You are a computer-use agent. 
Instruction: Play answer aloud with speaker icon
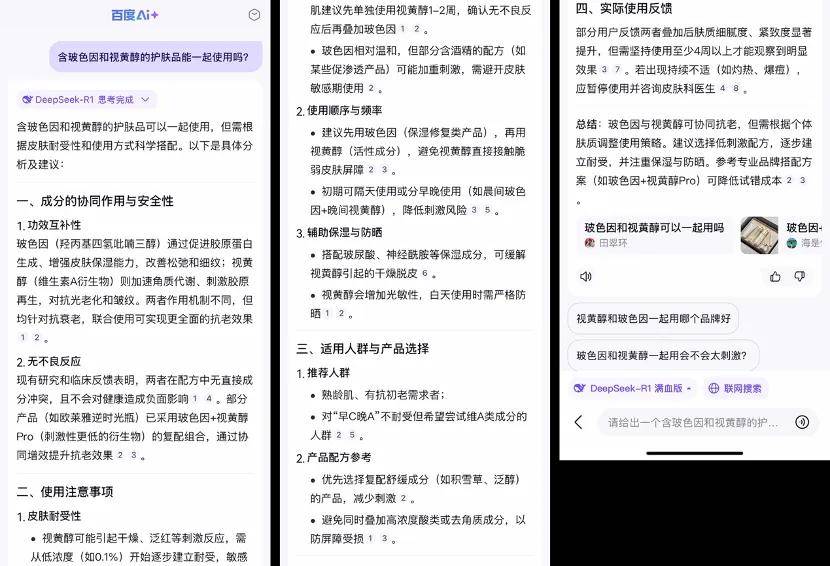[x=585, y=276]
